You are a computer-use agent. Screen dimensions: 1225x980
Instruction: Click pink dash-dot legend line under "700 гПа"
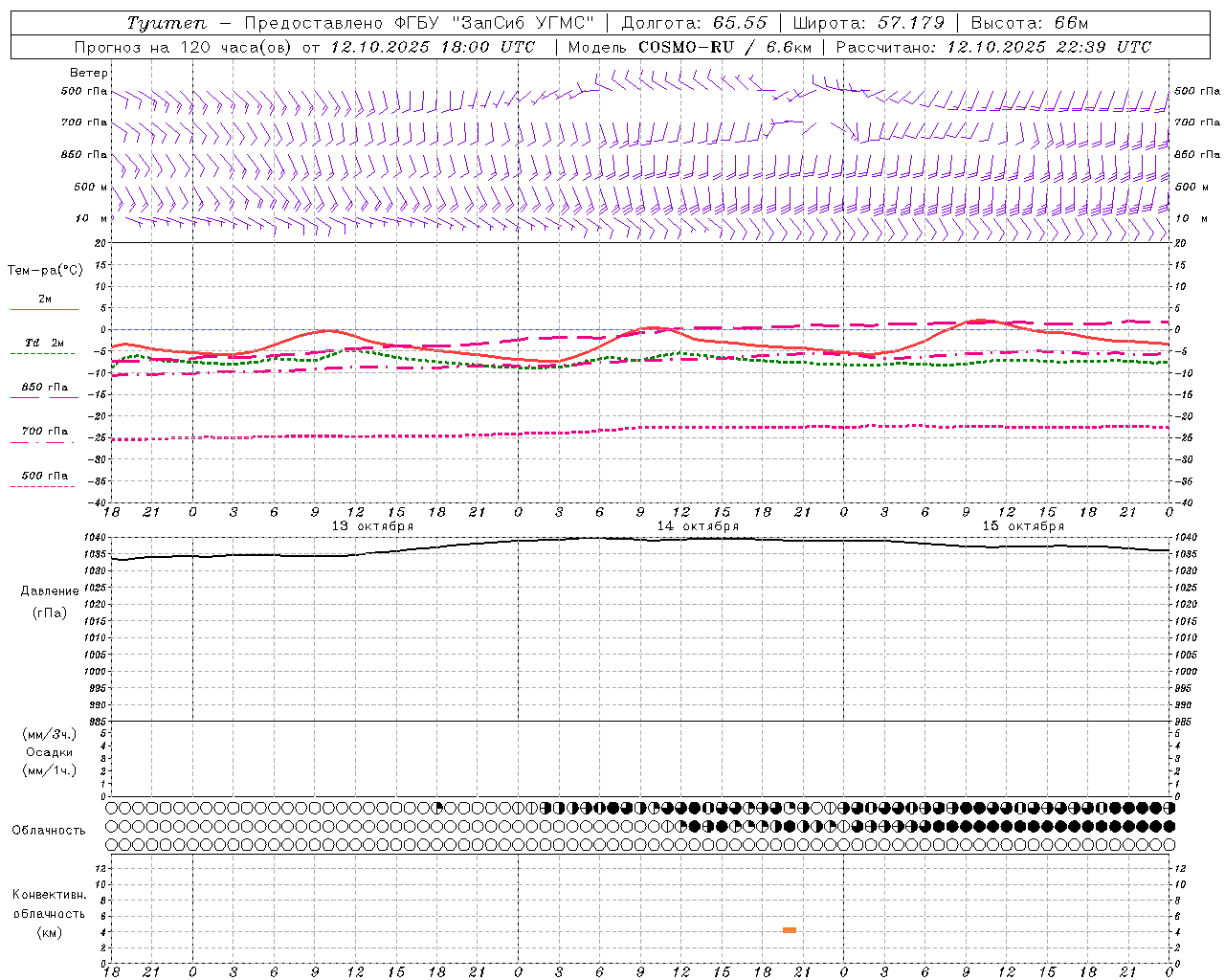[x=42, y=442]
